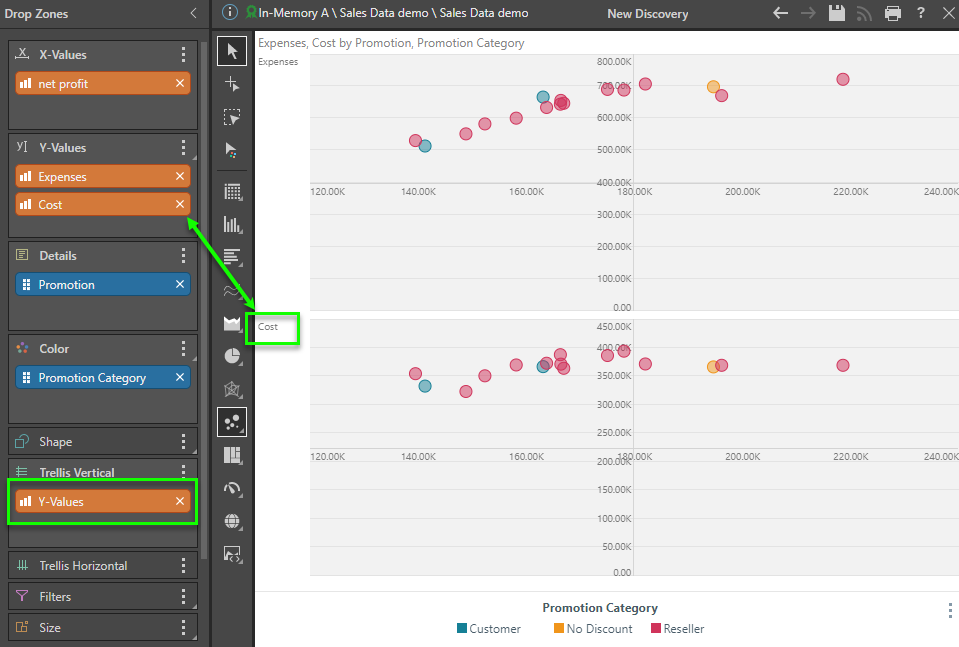Select the pie chart visualization icon
Viewport: 959px width, 647px height.
[232, 355]
